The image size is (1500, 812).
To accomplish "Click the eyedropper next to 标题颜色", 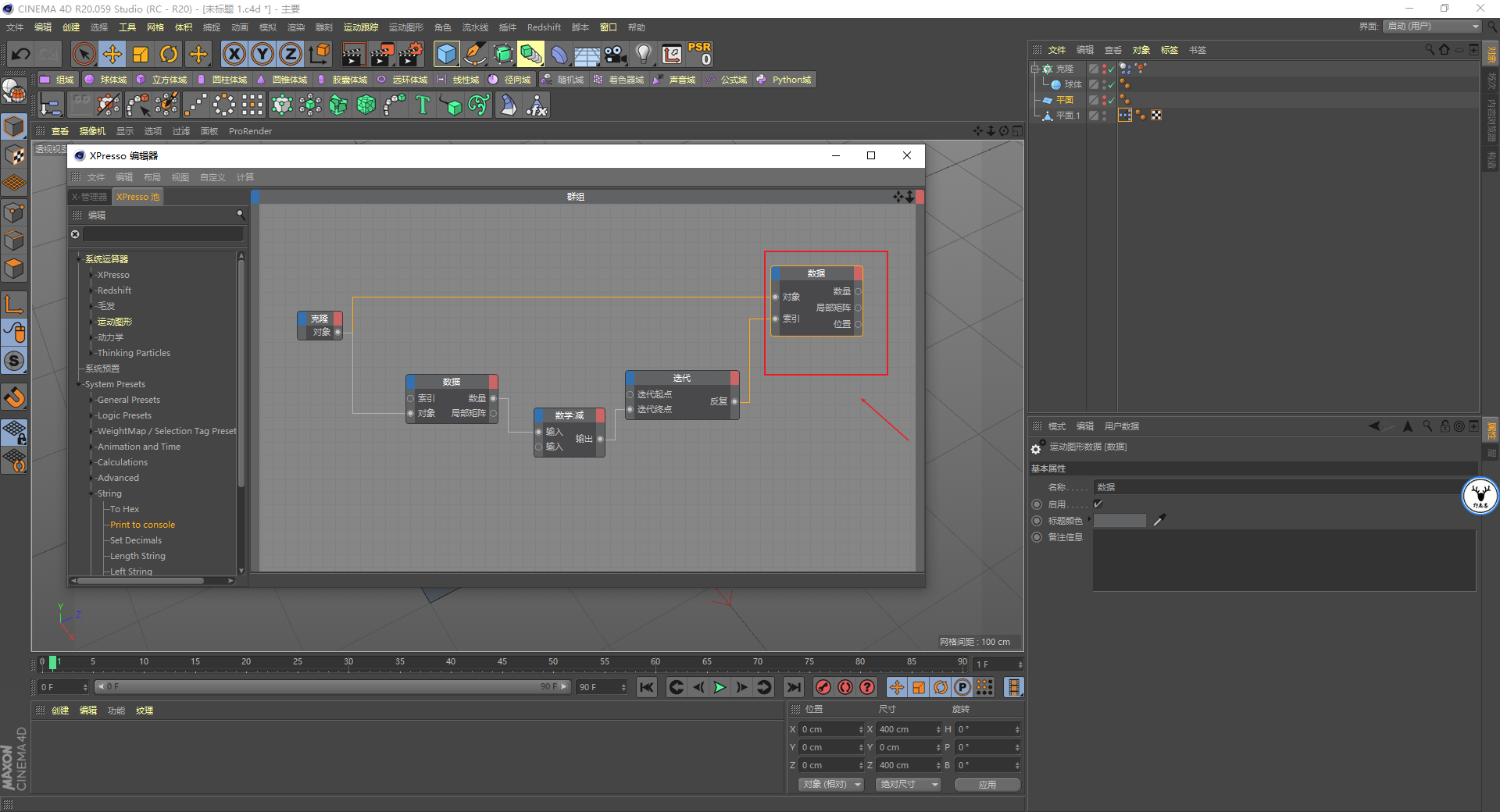I will click(x=1159, y=520).
